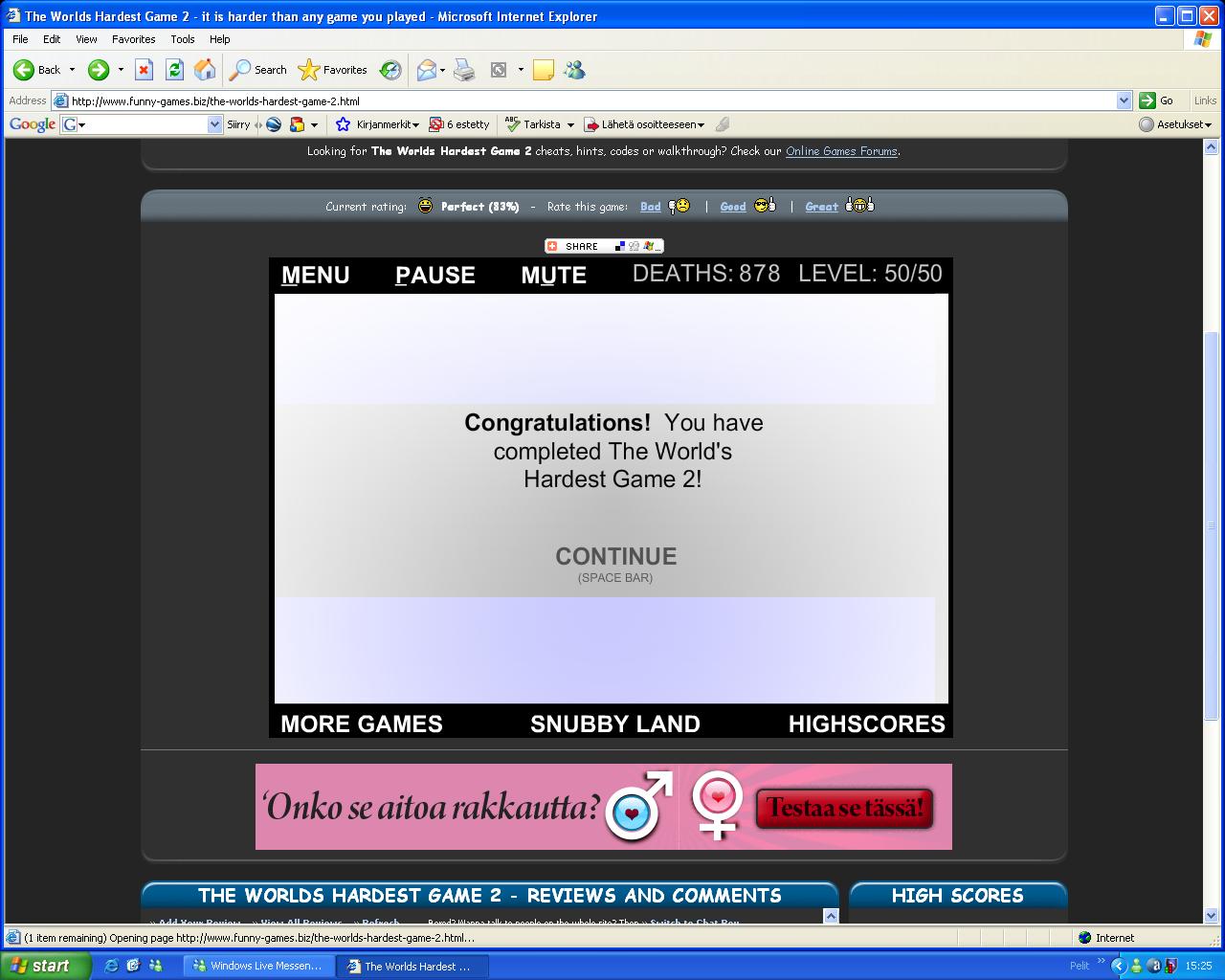Open Windows Messenger from the toolbar icon
1225x980 pixels.
pyautogui.click(x=574, y=70)
